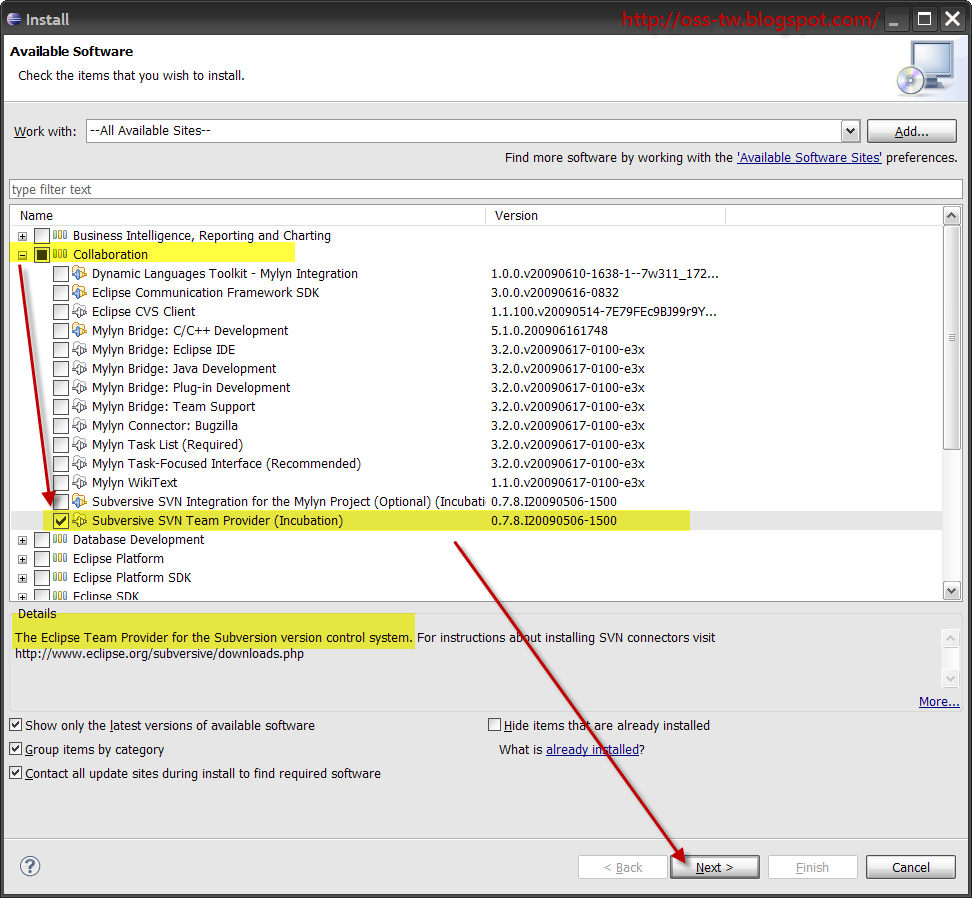Check Business Intelligence category checkbox
The image size is (972, 898).
[42, 236]
